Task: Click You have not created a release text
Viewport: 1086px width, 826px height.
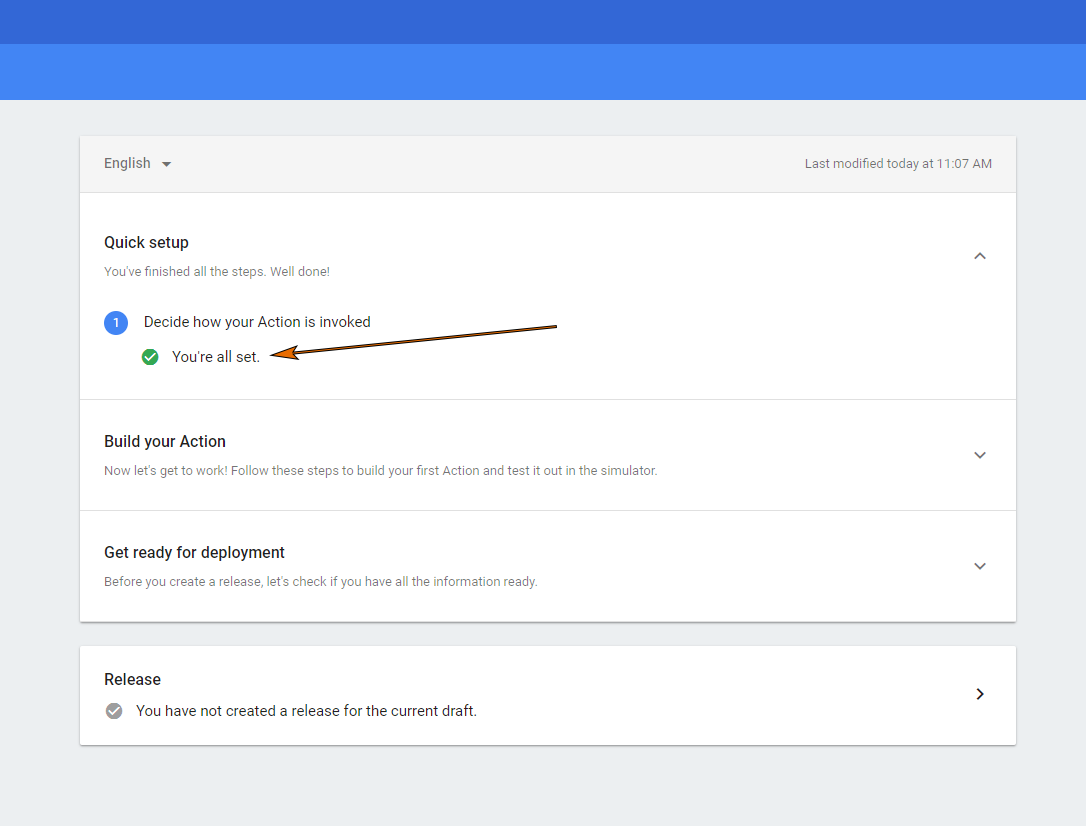Action: 306,711
